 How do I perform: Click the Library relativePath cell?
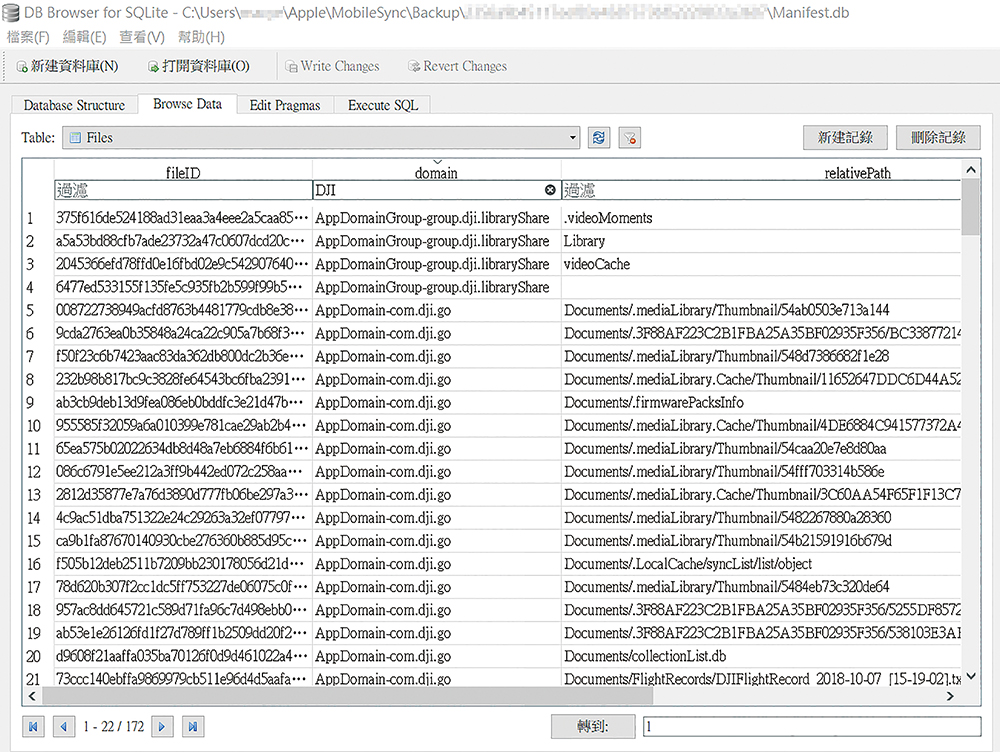761,241
